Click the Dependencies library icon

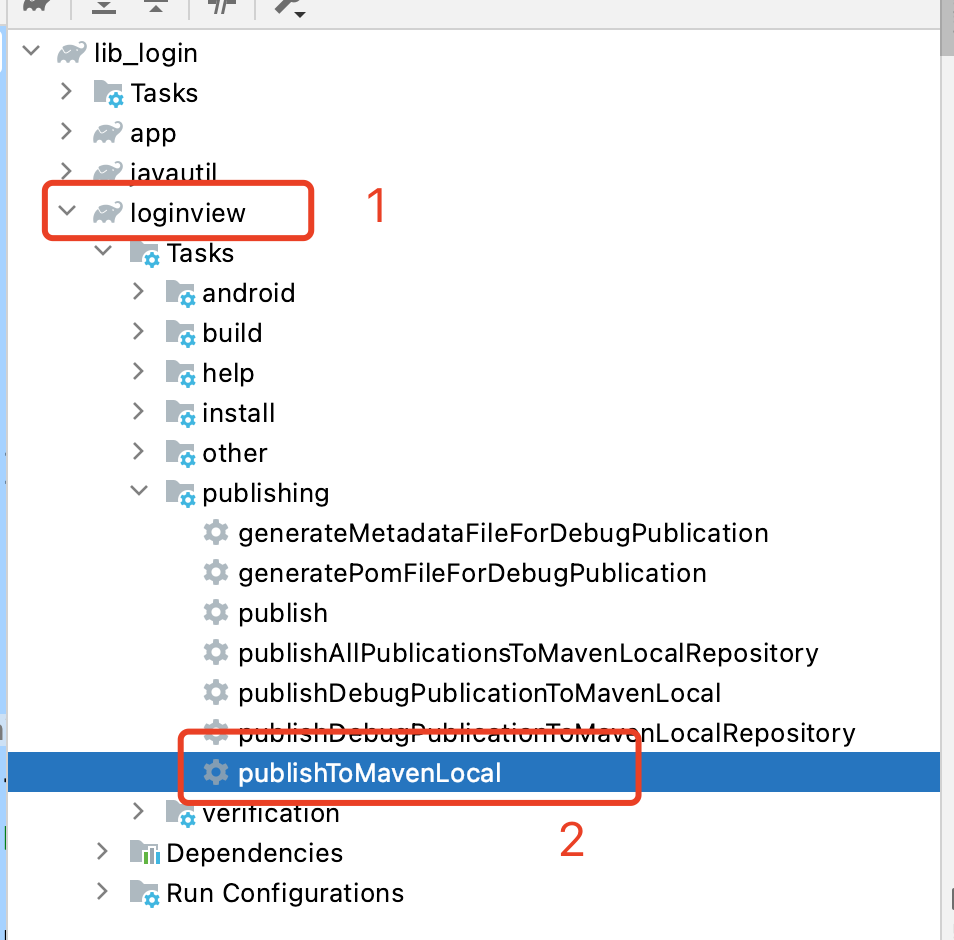tap(145, 853)
